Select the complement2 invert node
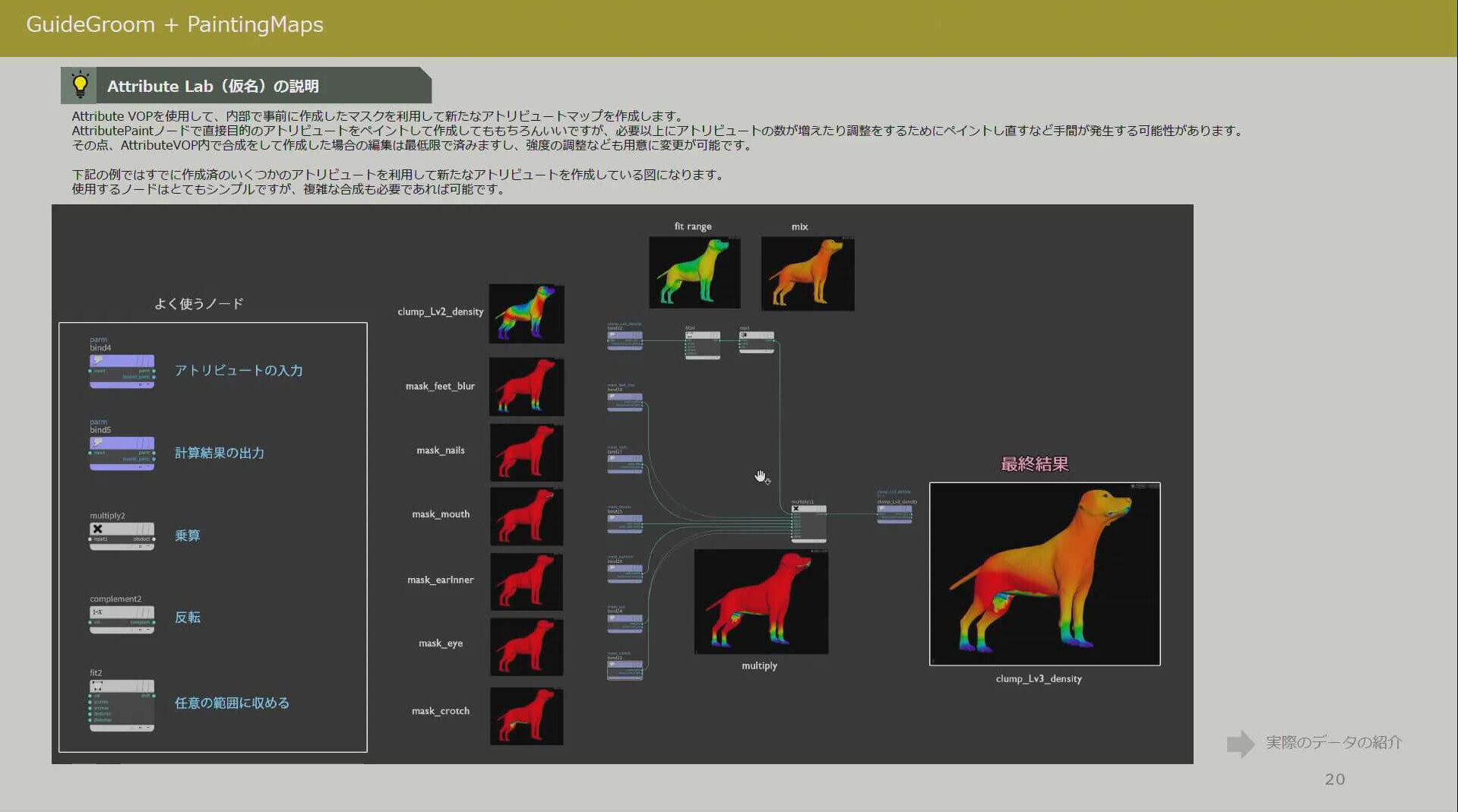Image resolution: width=1458 pixels, height=812 pixels. click(122, 618)
